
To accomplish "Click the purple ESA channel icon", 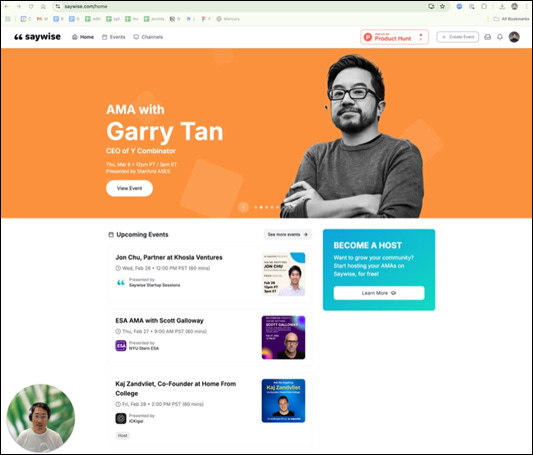I will pyautogui.click(x=121, y=346).
